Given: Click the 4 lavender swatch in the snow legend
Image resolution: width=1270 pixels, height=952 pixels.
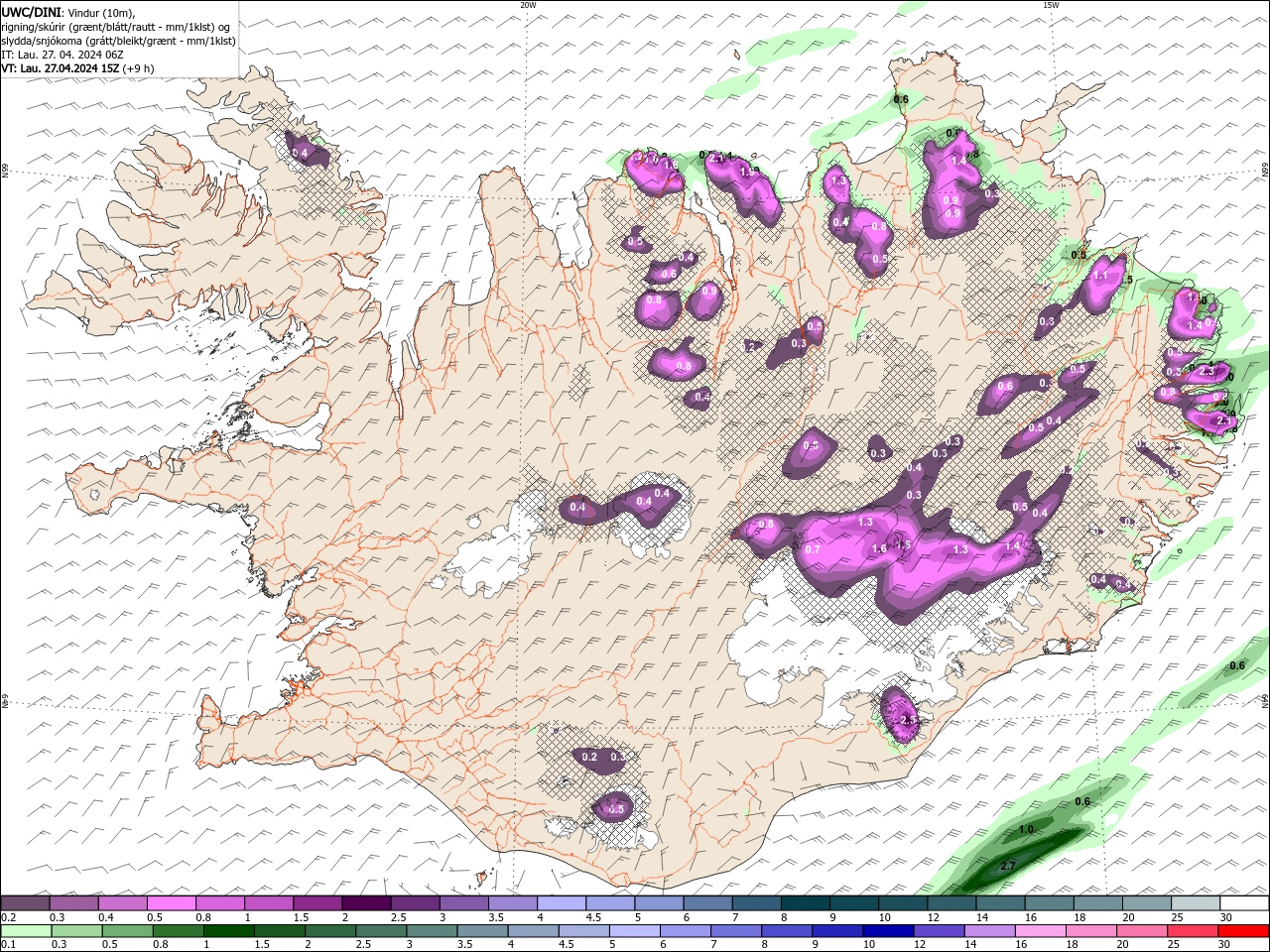Looking at the screenshot, I should (x=561, y=903).
